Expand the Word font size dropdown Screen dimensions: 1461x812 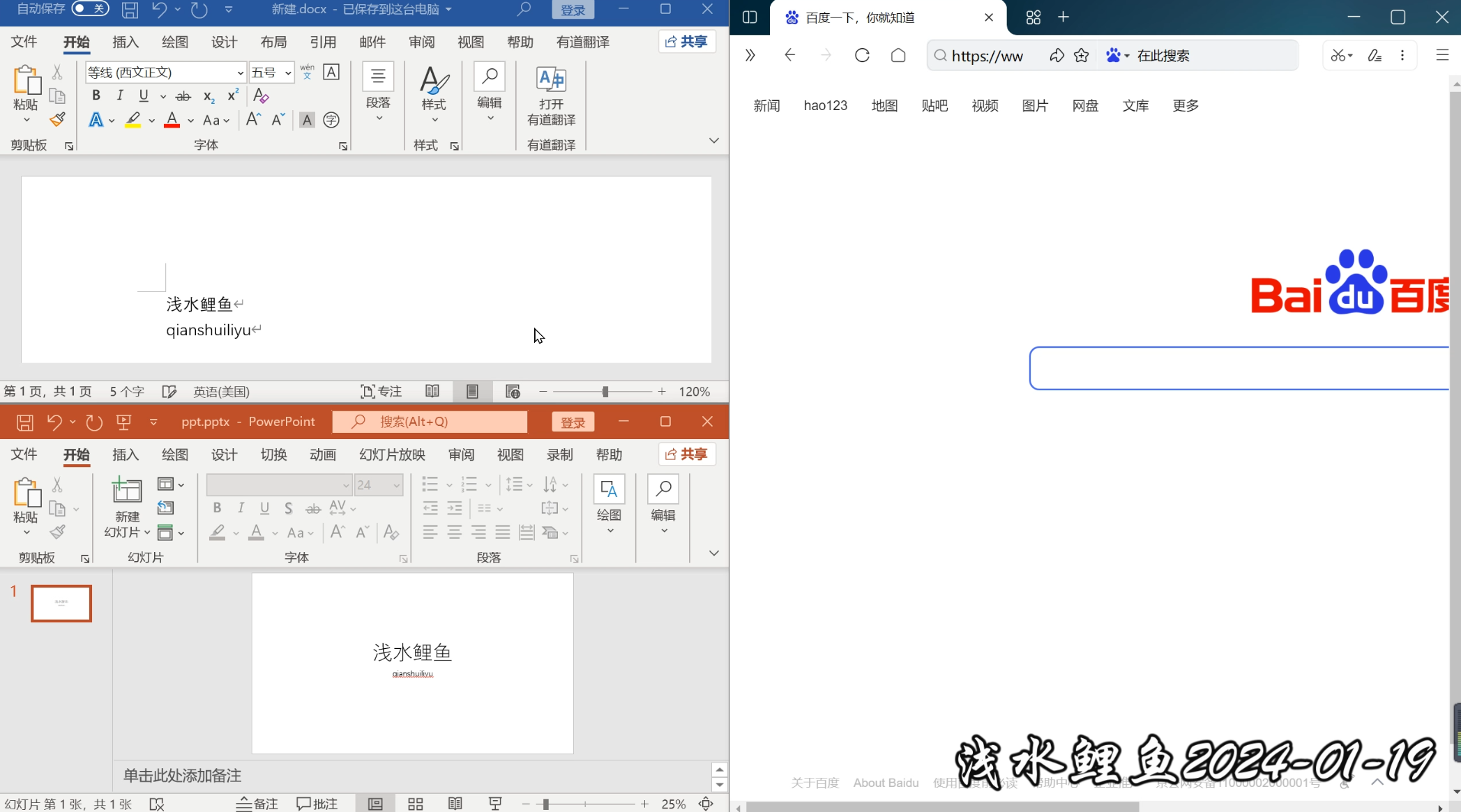(287, 72)
